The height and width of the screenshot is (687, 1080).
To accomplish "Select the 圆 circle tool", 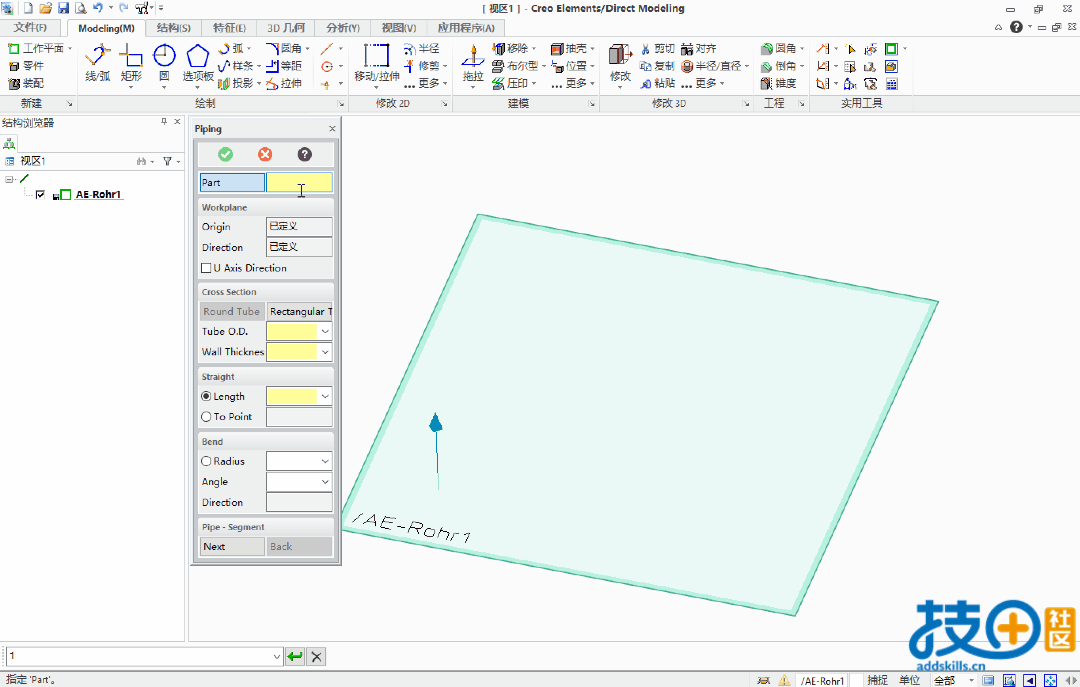I will pyautogui.click(x=164, y=63).
